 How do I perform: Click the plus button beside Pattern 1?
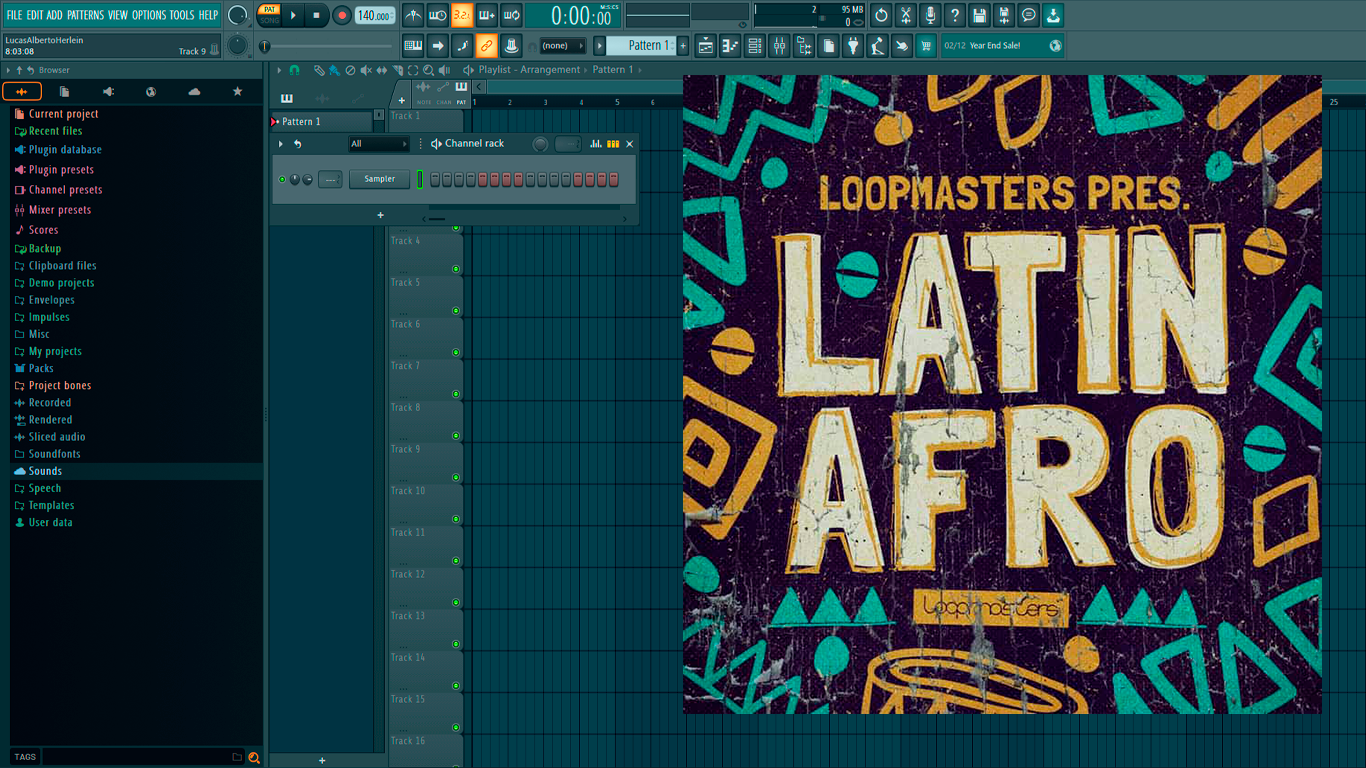pos(684,45)
